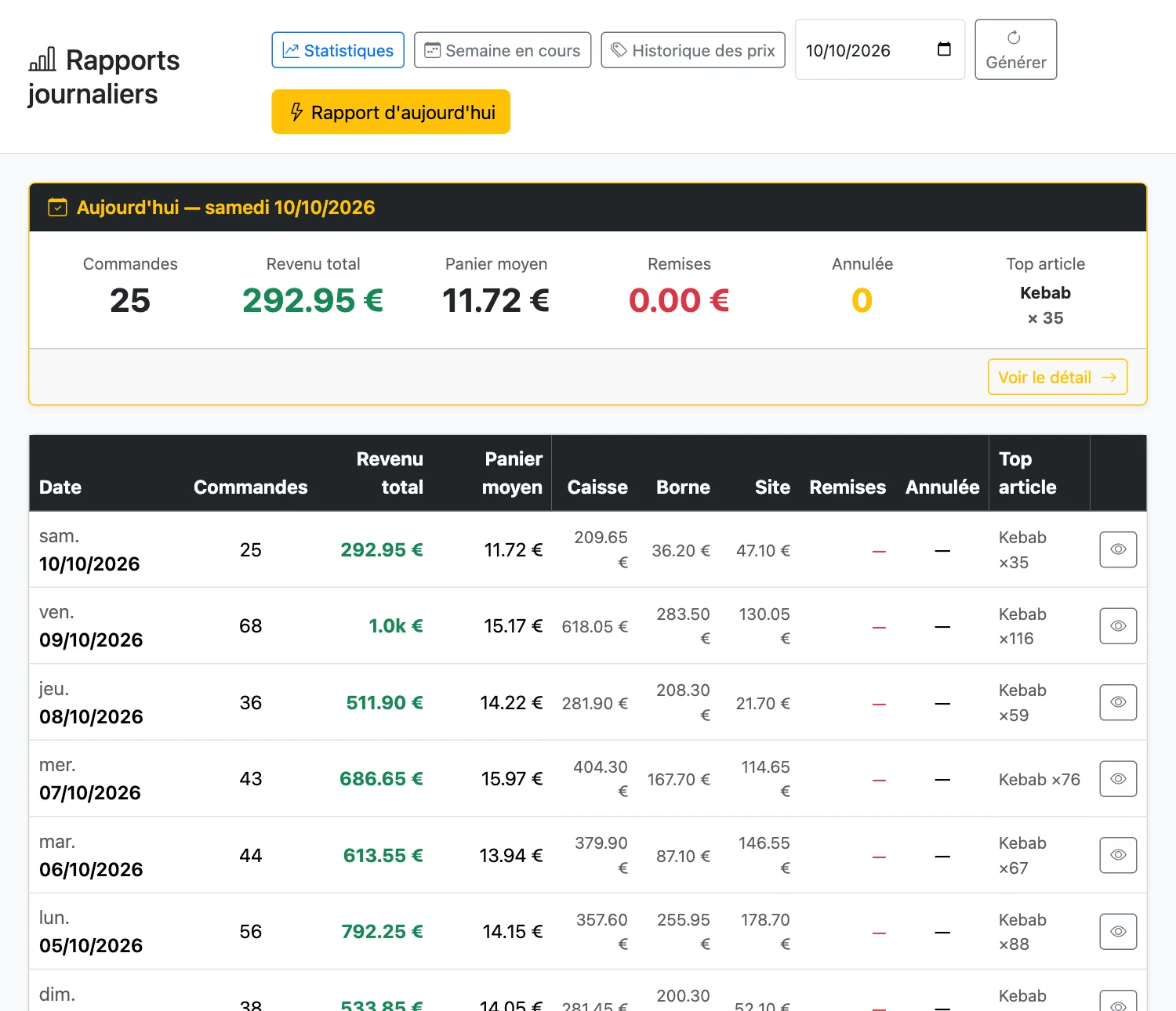Open Rapport d'aujourd'hui
1176x1011 pixels.
click(x=391, y=112)
